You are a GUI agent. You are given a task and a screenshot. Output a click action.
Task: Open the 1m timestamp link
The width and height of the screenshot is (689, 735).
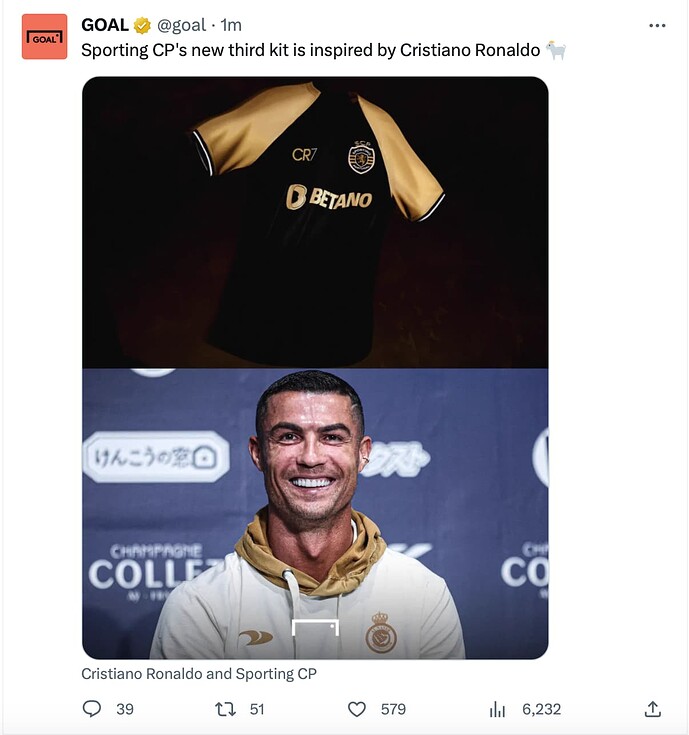click(231, 25)
